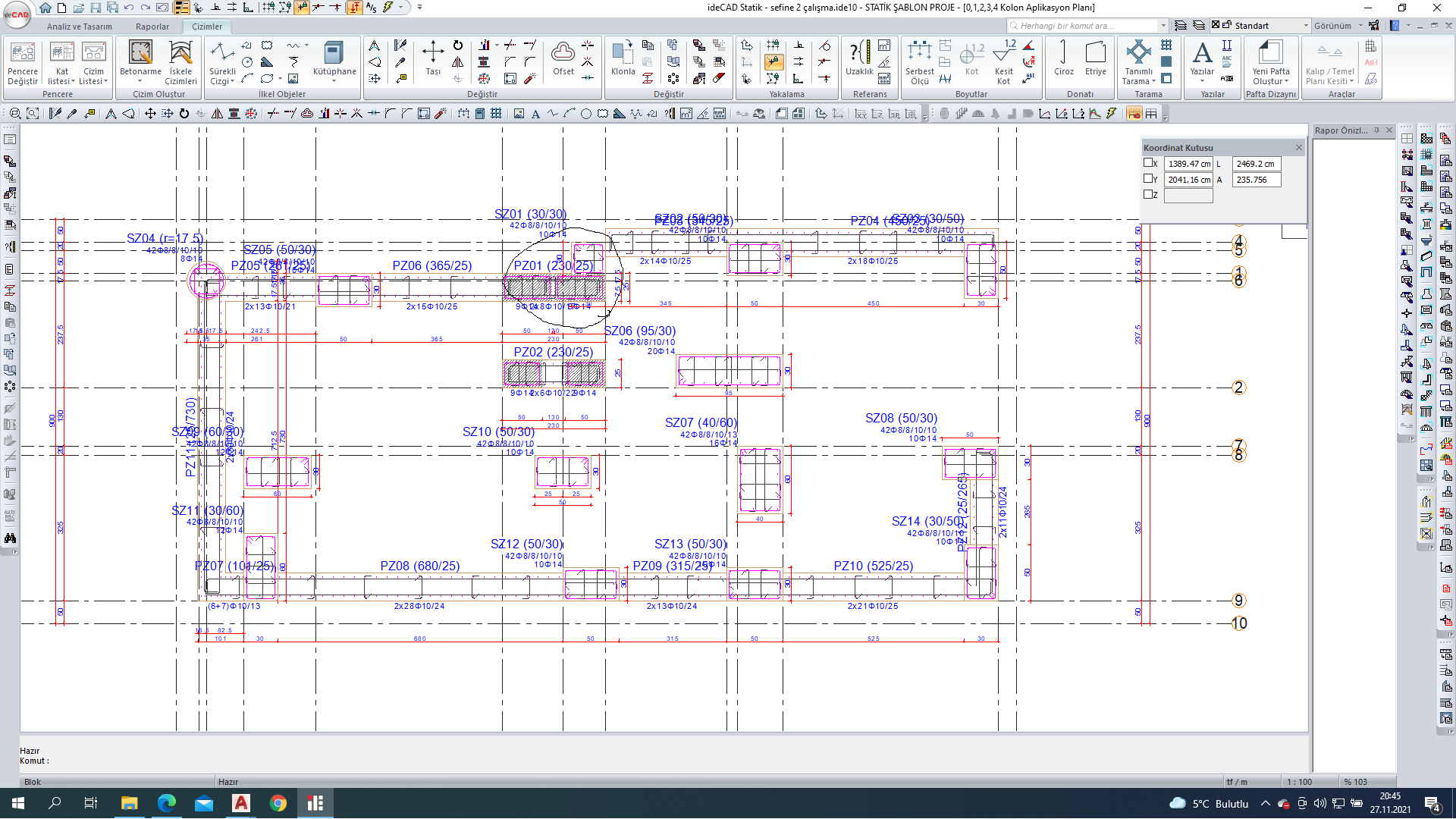Open the Betonarme drawing tool
The image size is (1456, 819).
coord(140,61)
